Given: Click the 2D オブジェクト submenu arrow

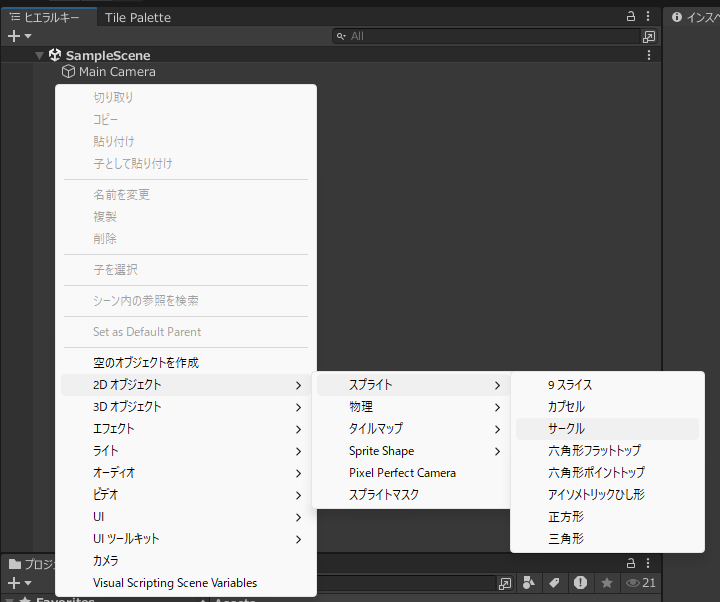Looking at the screenshot, I should tap(298, 385).
